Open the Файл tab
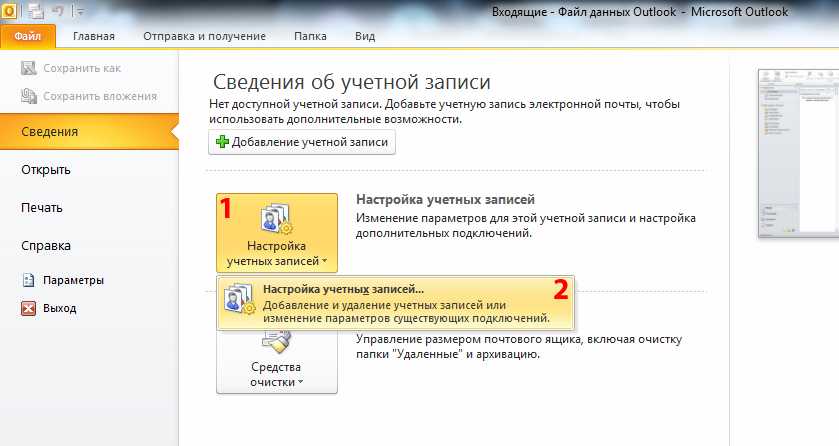839x446 pixels. [x=28, y=36]
